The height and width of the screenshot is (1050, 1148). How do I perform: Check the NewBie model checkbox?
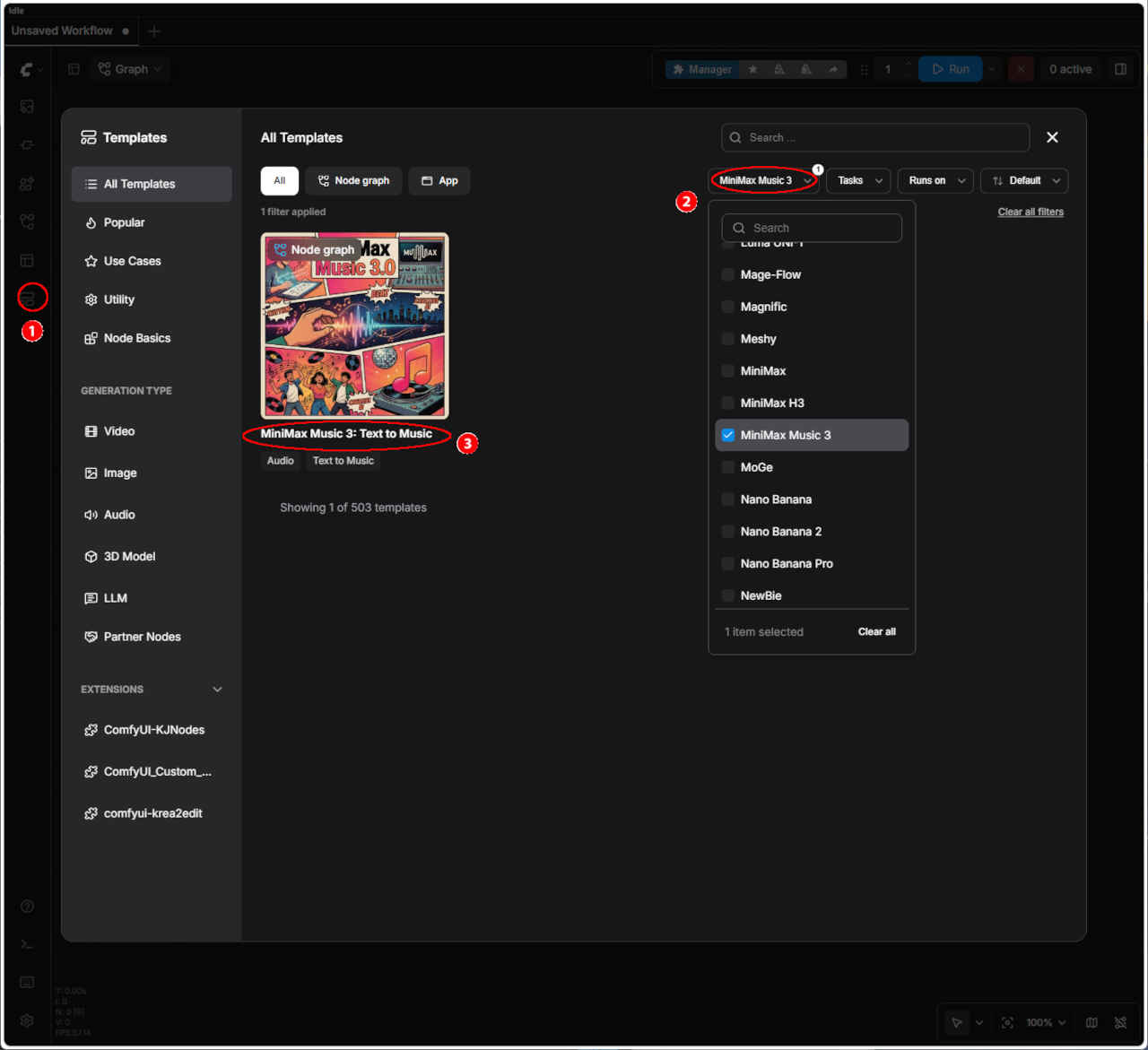[728, 596]
